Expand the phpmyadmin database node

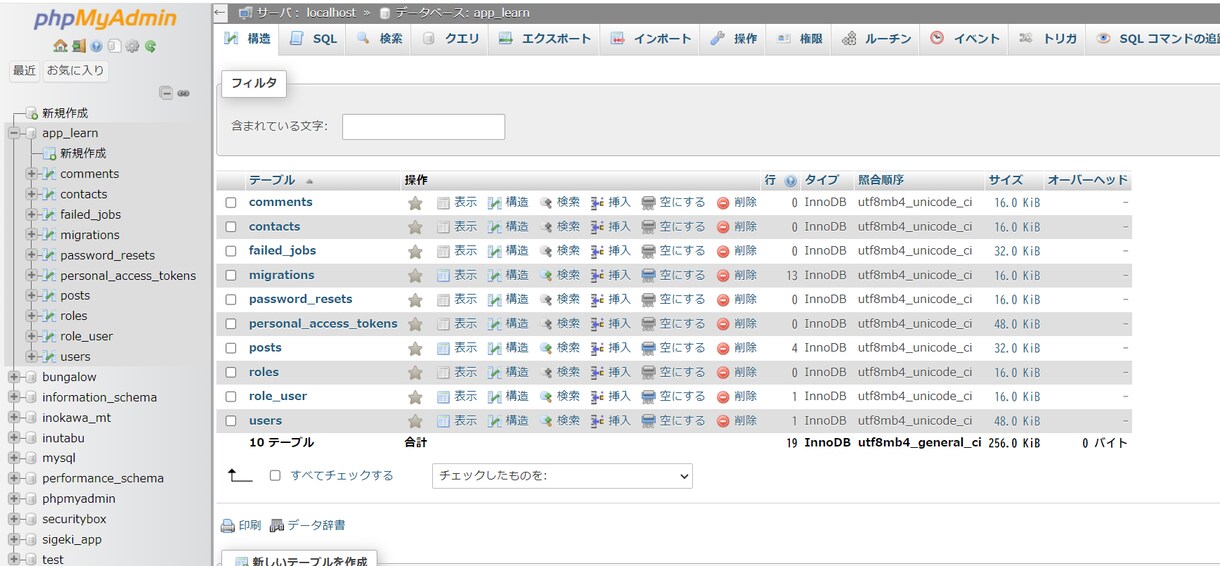click(14, 499)
